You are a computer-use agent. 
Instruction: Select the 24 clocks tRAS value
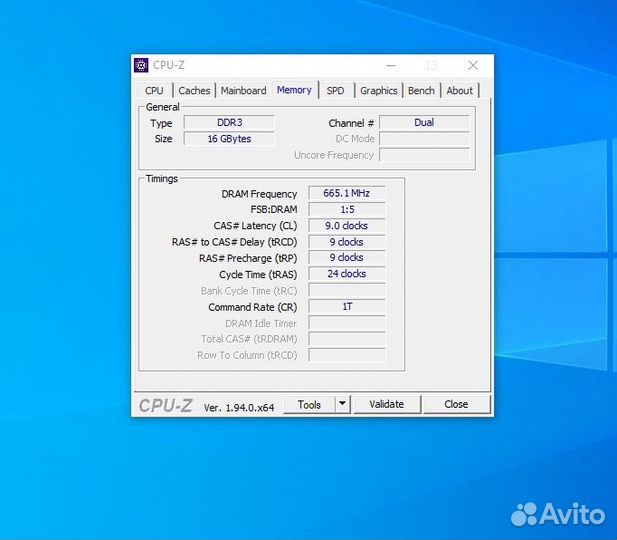[x=347, y=274]
